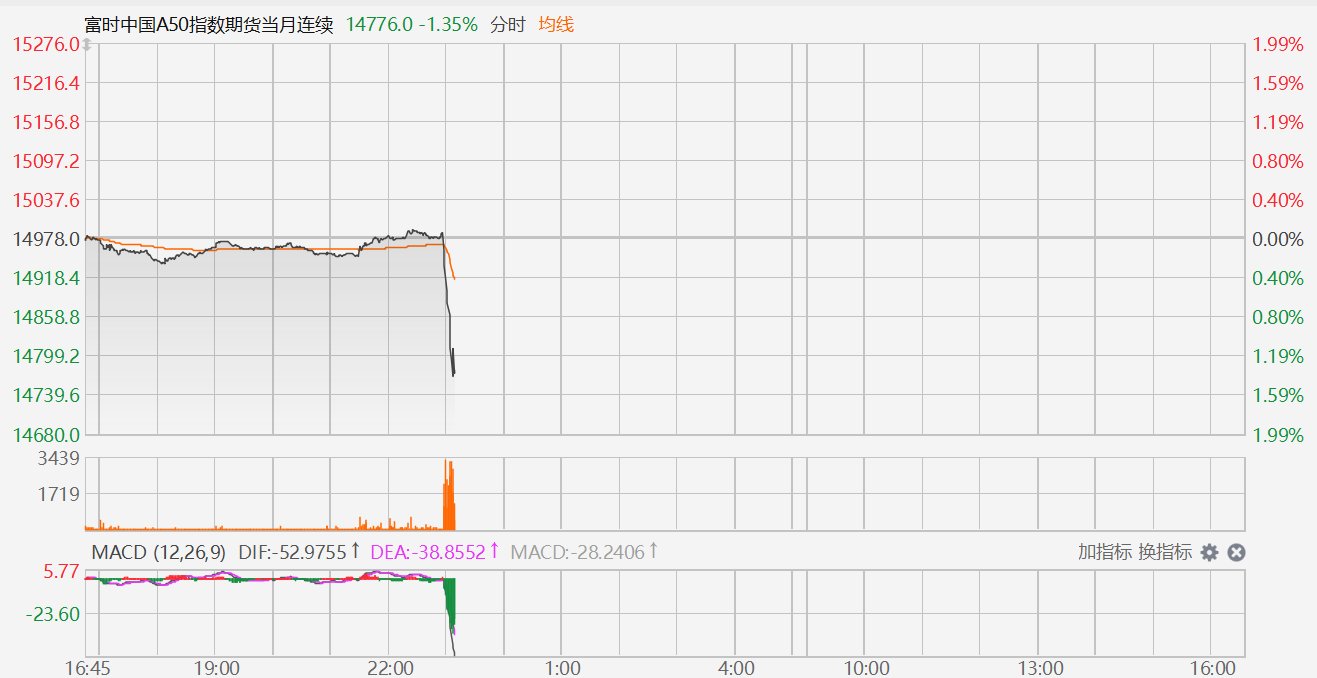The width and height of the screenshot is (1317, 678).
Task: Click the MACD (12,26,9) parameters label
Action: 159,552
